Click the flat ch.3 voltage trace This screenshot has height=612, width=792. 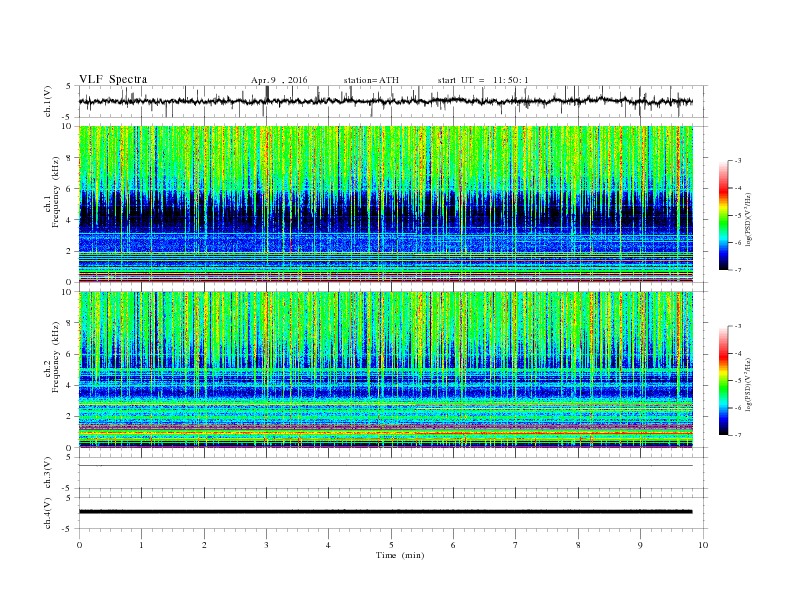click(x=385, y=466)
